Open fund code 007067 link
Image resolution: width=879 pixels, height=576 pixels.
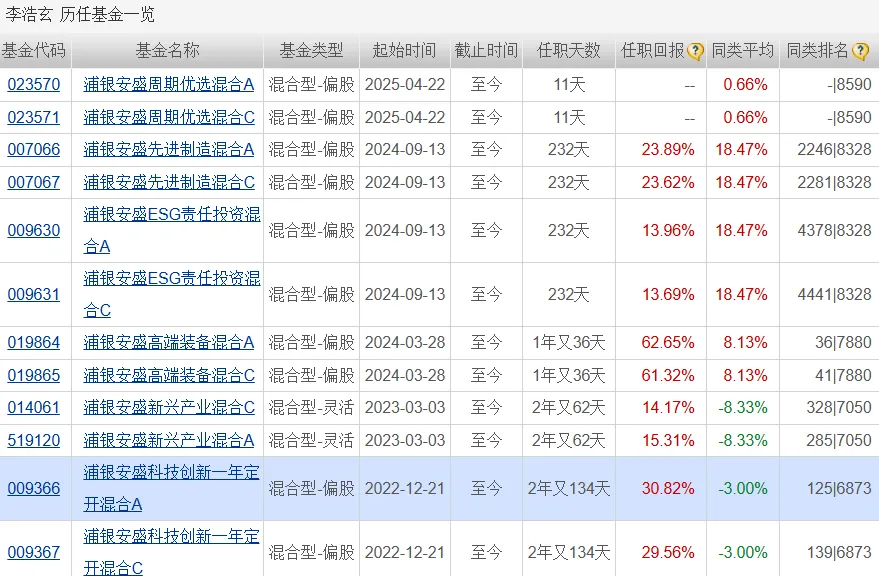[34, 182]
